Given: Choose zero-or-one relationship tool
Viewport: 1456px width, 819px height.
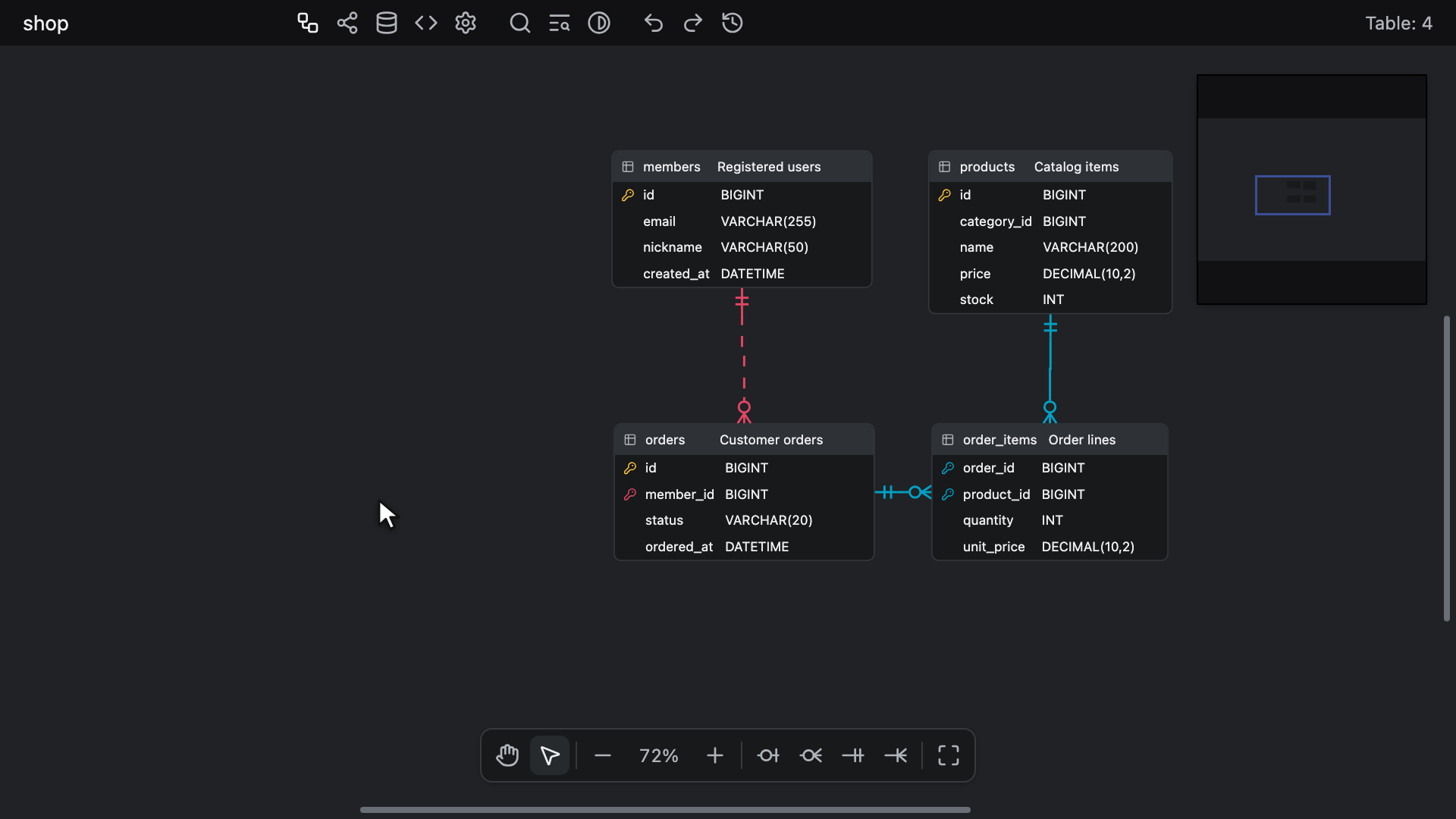Looking at the screenshot, I should tap(768, 755).
